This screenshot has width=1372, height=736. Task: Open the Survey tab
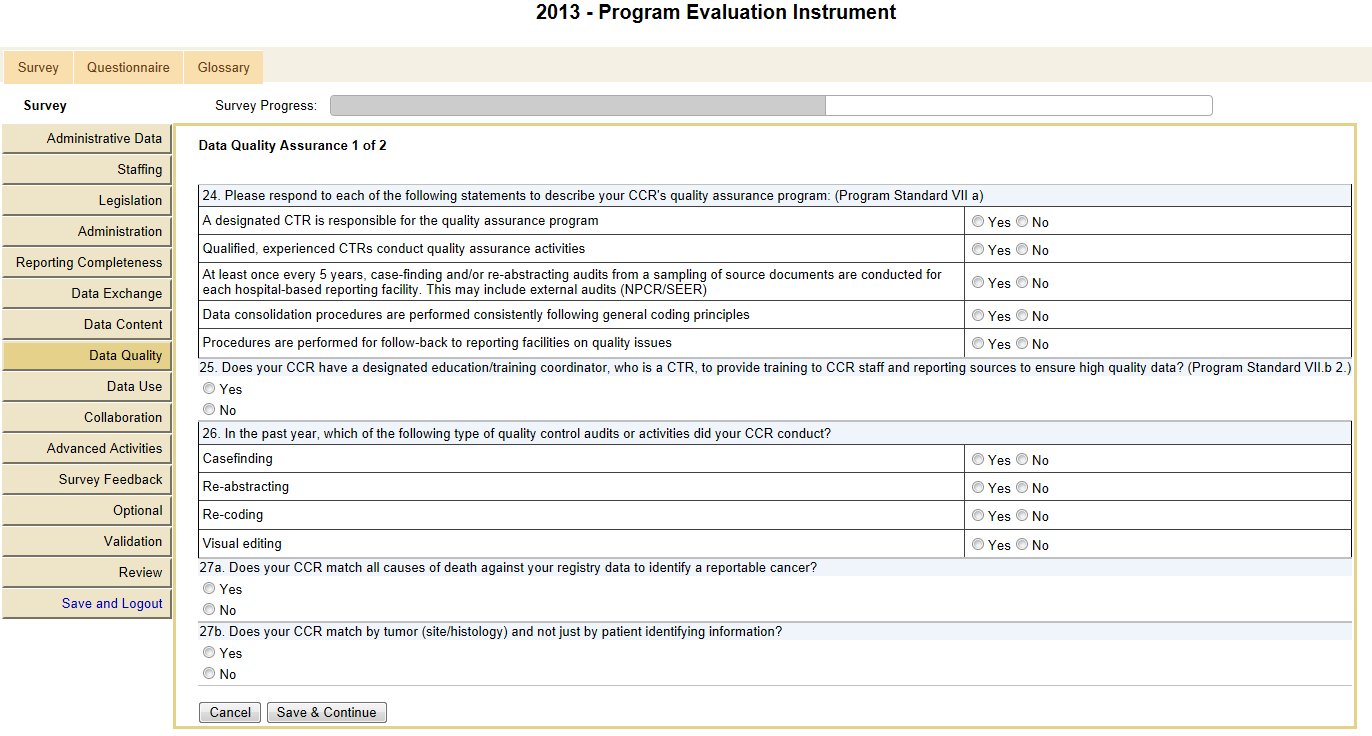click(38, 68)
